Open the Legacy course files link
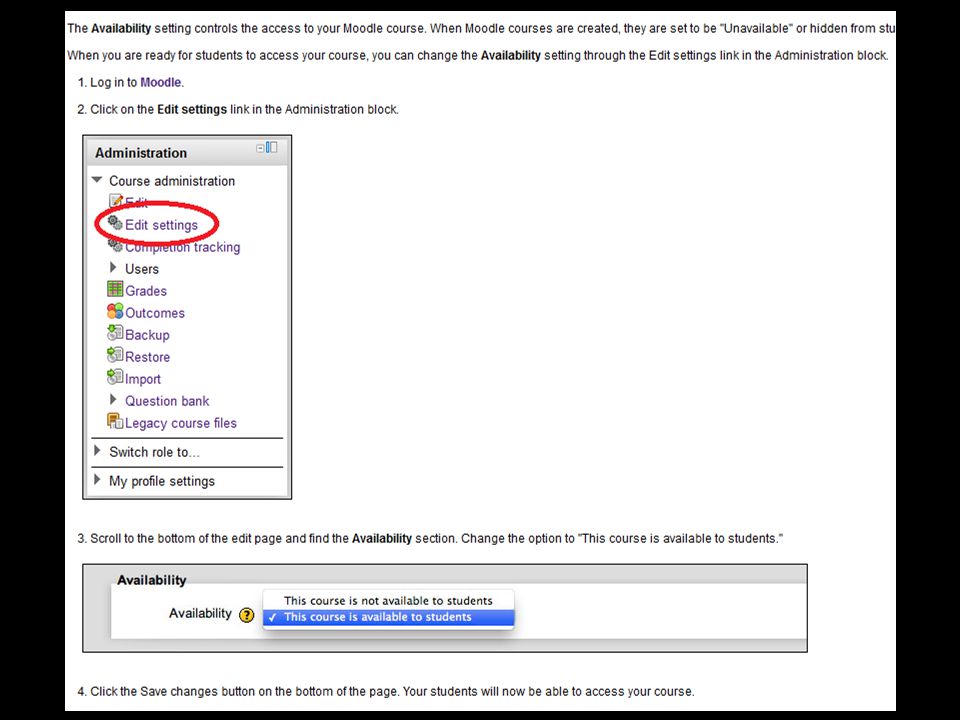Image resolution: width=960 pixels, height=720 pixels. [181, 424]
